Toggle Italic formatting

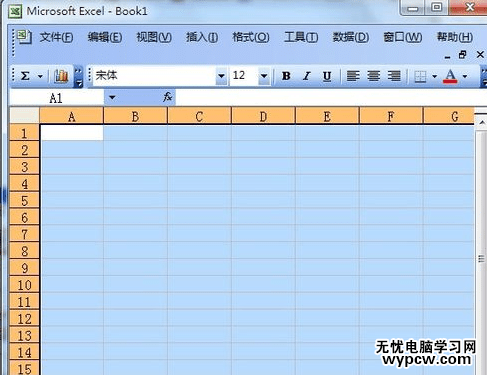tap(307, 76)
